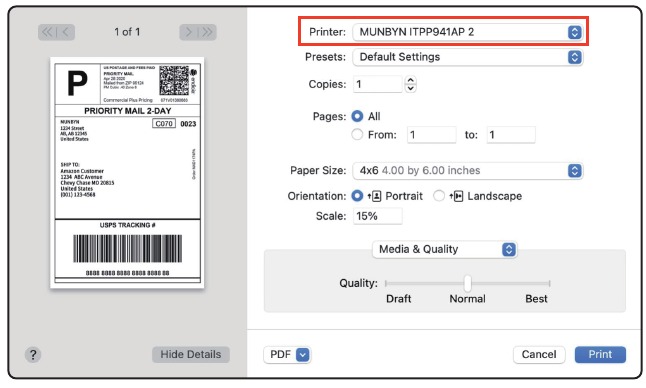This screenshot has width=646, height=388.
Task: Select Landscape orientation radio button
Action: click(439, 196)
